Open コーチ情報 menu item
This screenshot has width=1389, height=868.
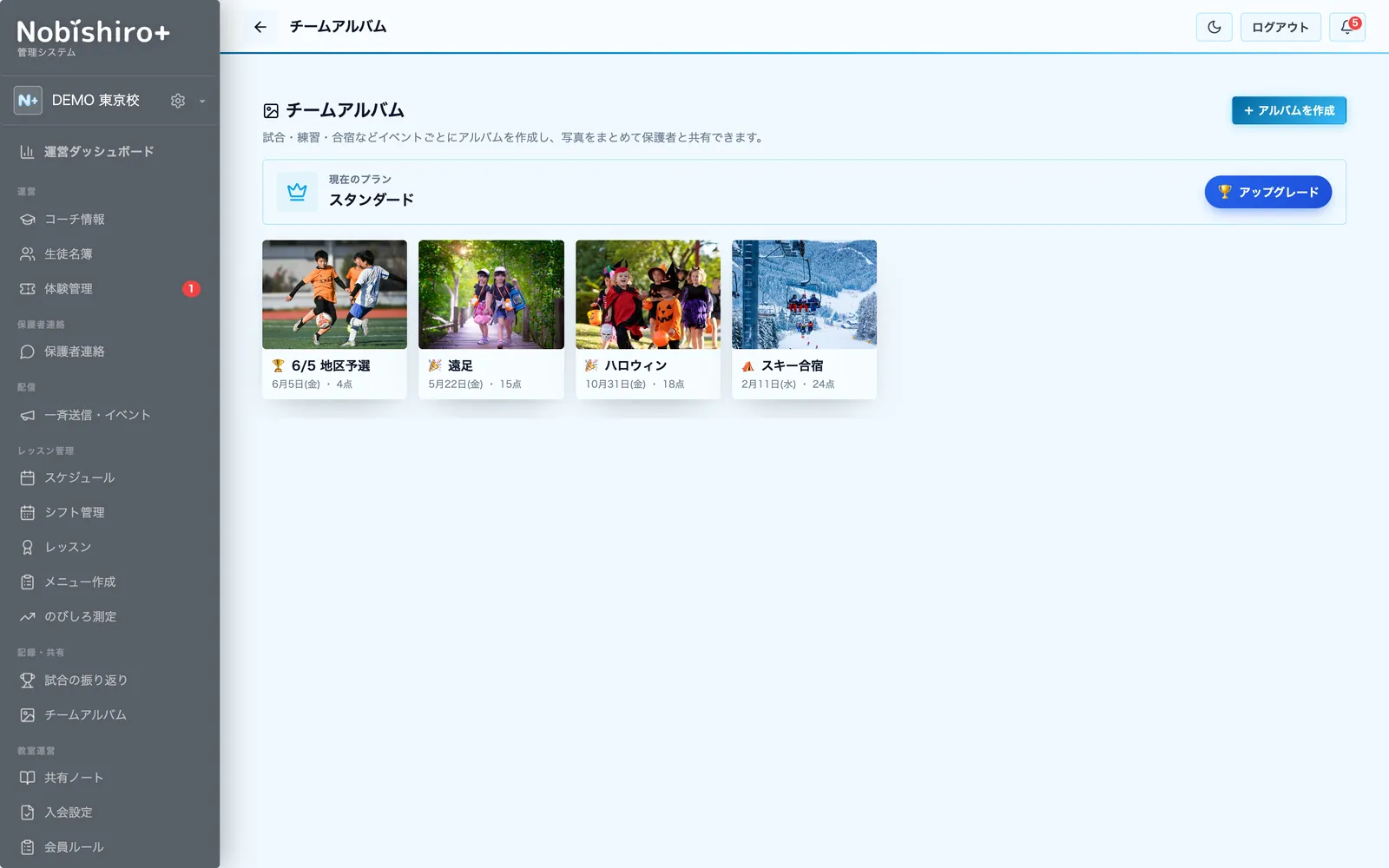click(x=109, y=220)
